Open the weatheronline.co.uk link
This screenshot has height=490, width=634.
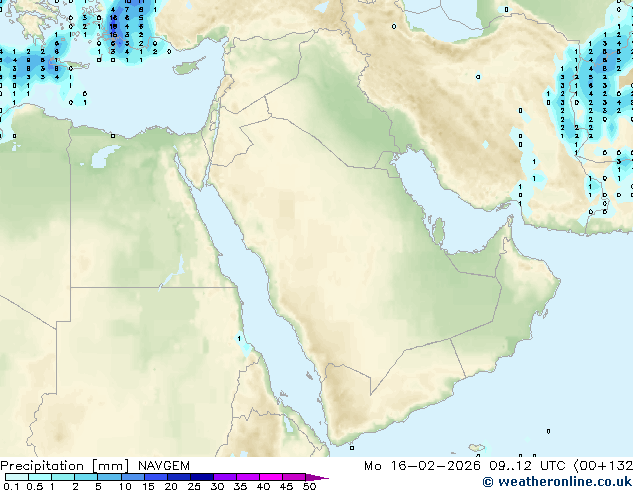[x=558, y=482]
